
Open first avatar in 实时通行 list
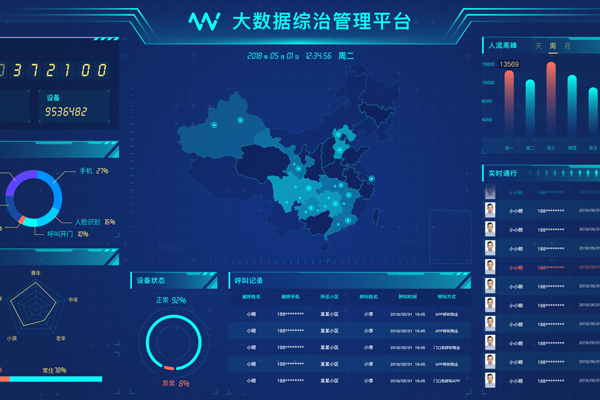(x=491, y=210)
